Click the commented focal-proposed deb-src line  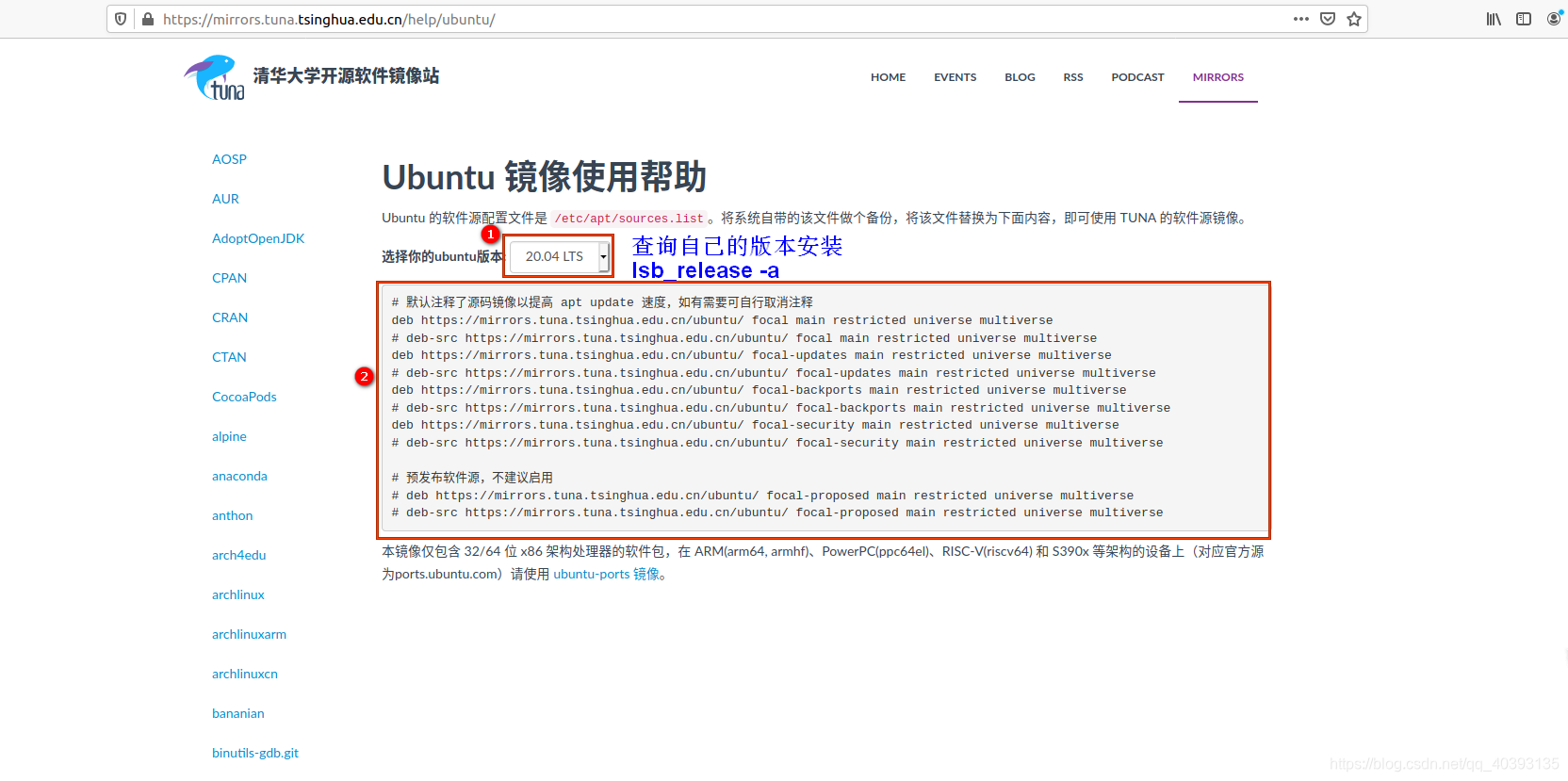click(777, 513)
